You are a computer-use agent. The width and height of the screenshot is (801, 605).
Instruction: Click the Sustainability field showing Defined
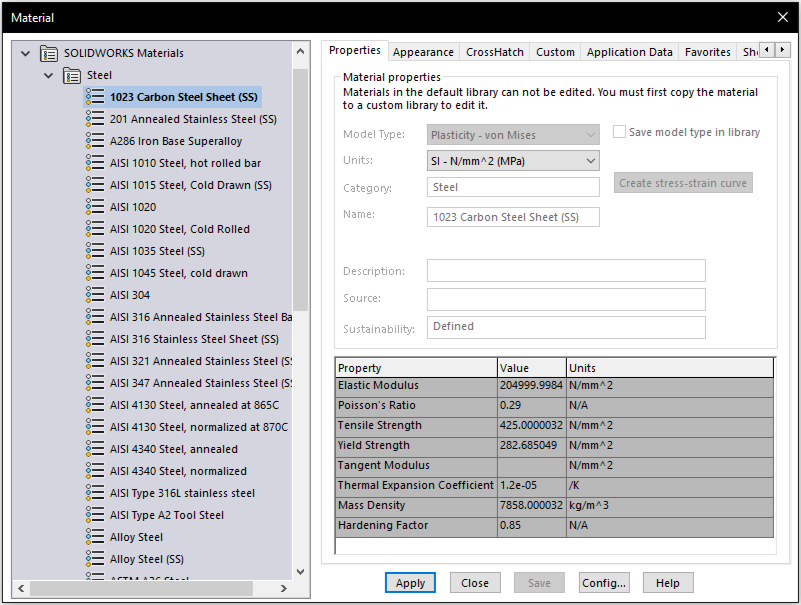point(566,328)
